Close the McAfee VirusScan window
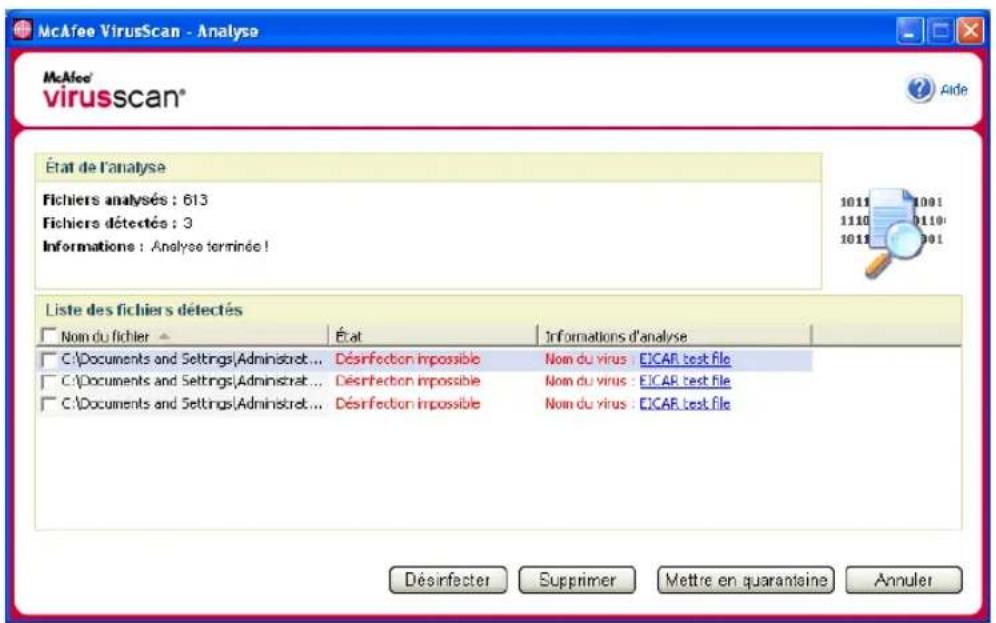The height and width of the screenshot is (623, 996). 971,30
